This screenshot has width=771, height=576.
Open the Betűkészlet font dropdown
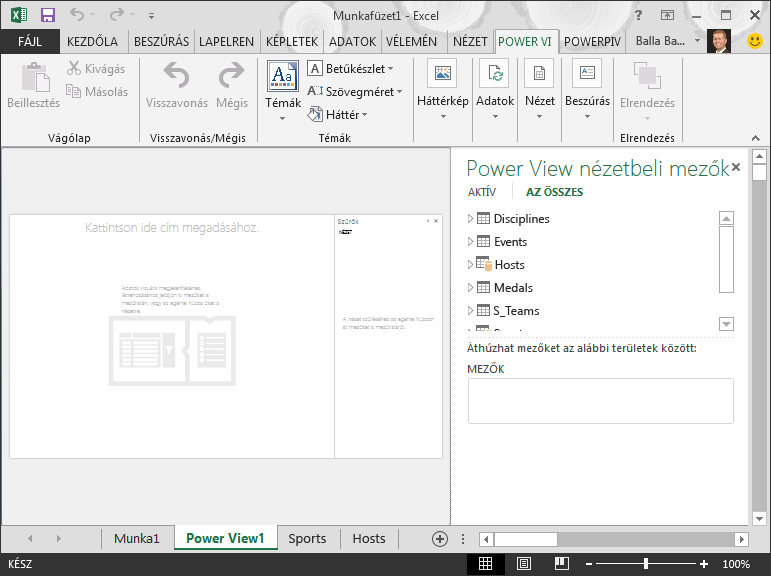pyautogui.click(x=350, y=68)
